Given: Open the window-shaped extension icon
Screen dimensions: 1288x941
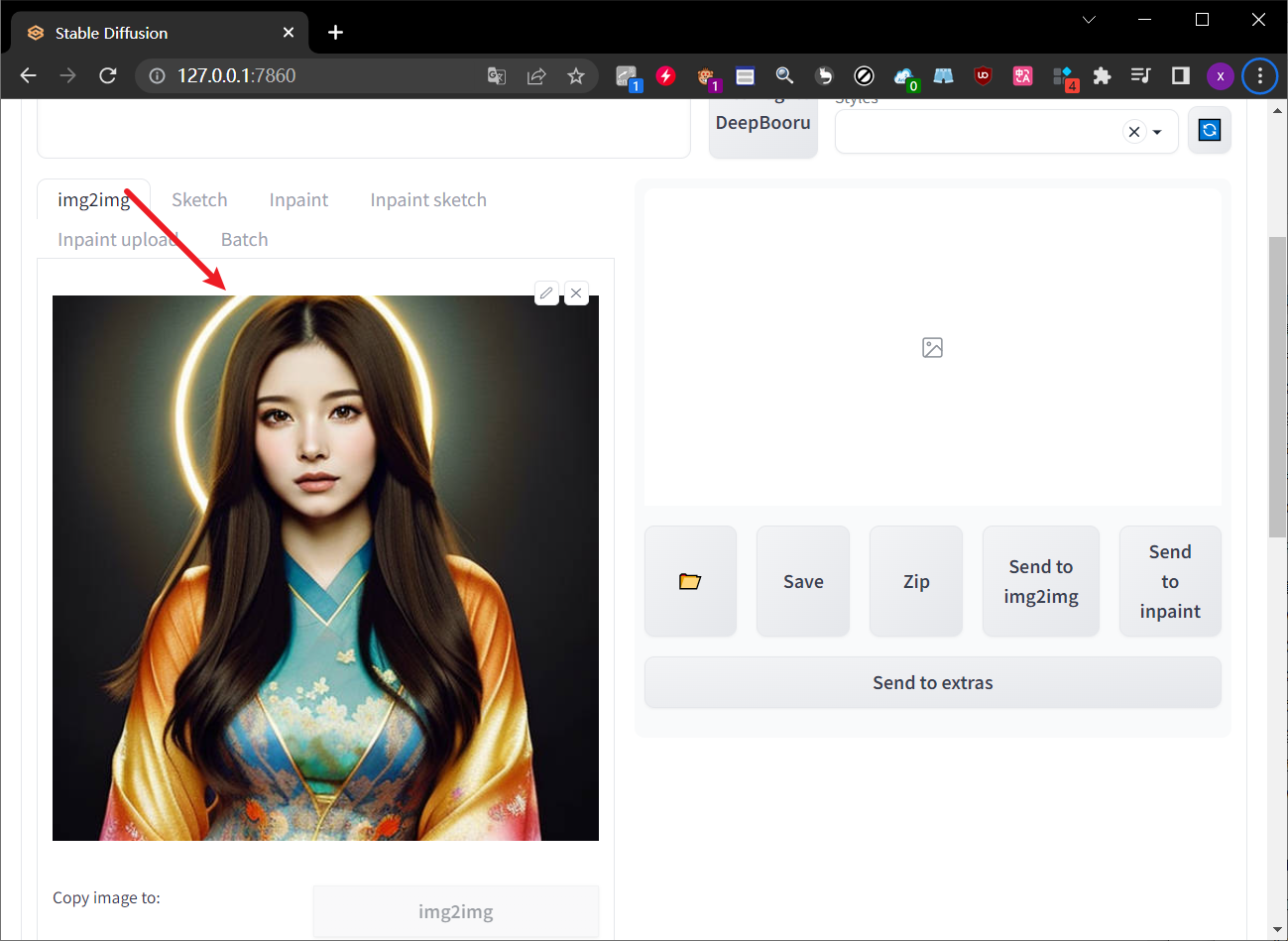Looking at the screenshot, I should pos(745,75).
